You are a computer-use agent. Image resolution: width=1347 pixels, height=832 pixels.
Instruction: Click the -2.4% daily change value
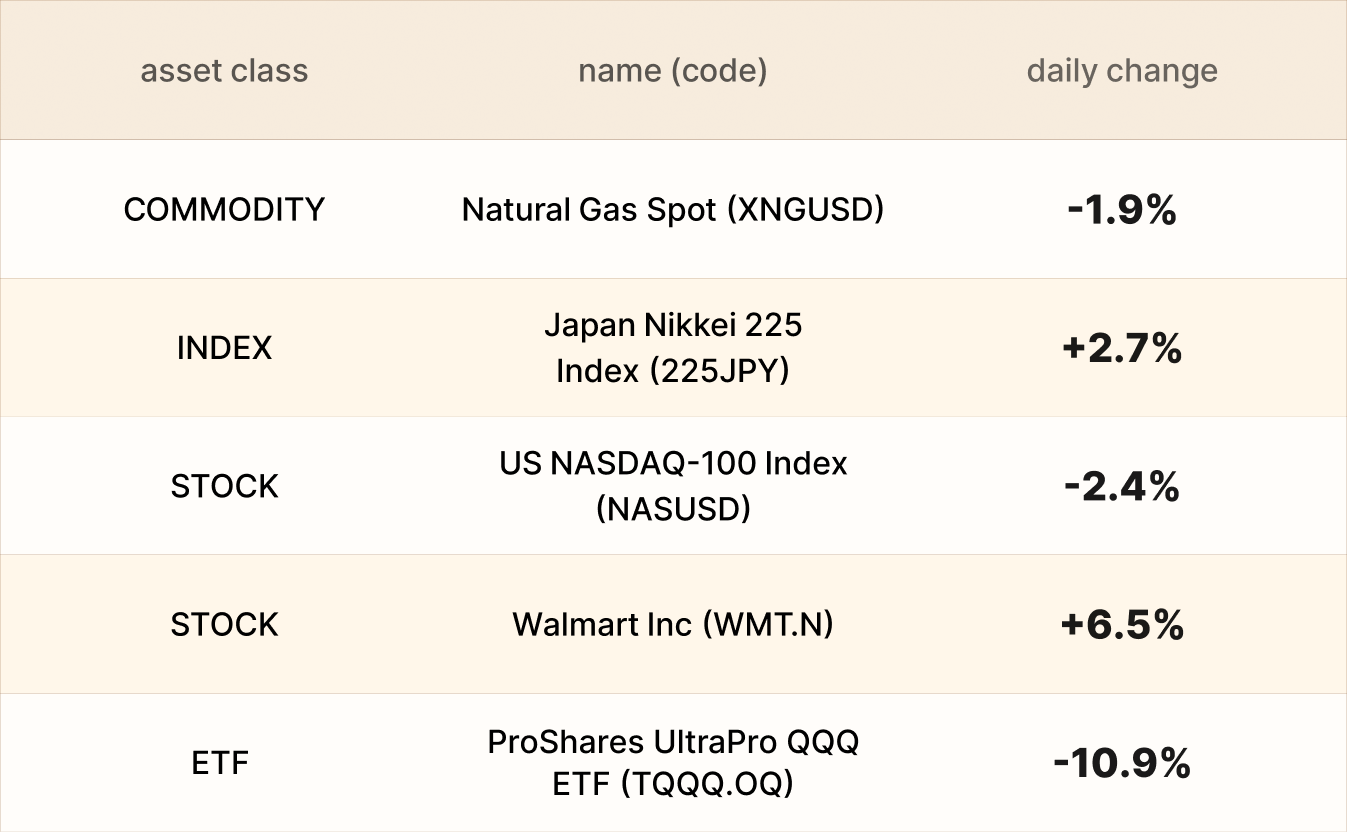1121,486
